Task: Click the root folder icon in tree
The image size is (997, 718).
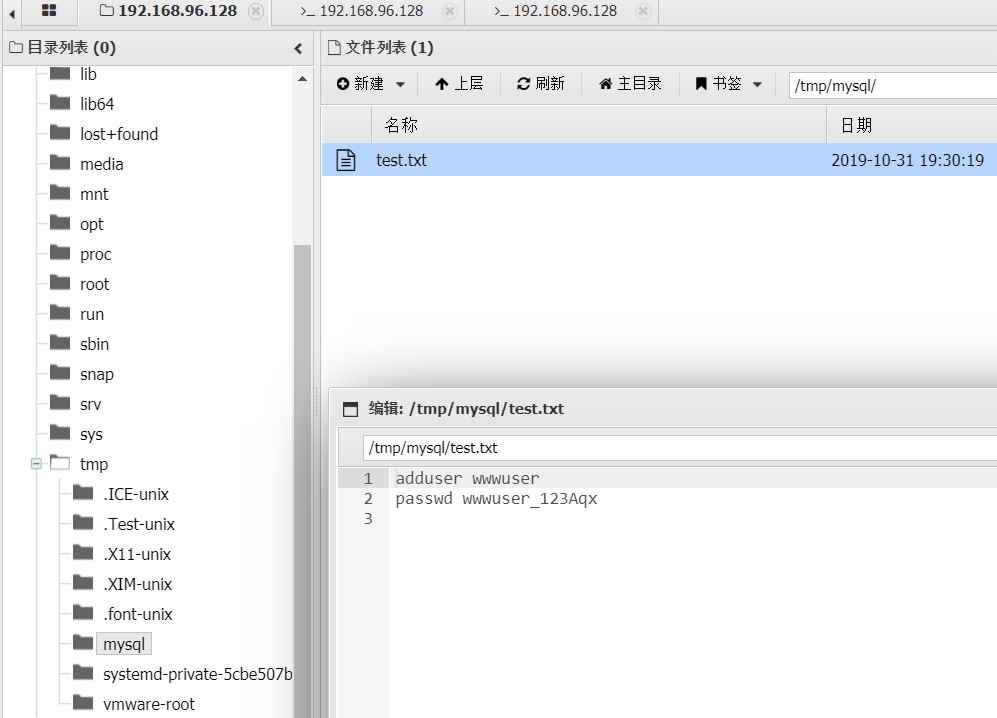Action: [60, 282]
